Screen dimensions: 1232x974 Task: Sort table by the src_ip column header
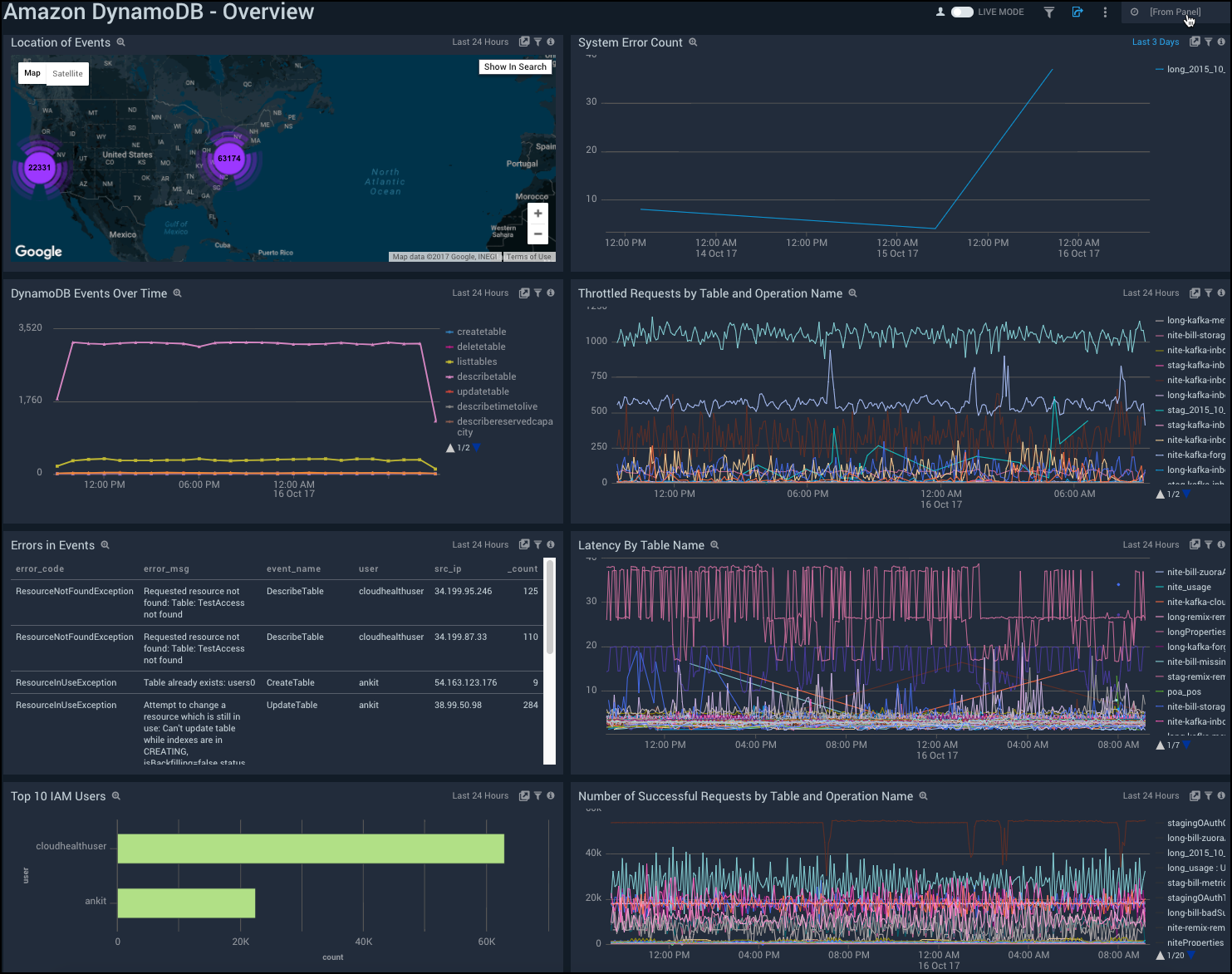(448, 568)
